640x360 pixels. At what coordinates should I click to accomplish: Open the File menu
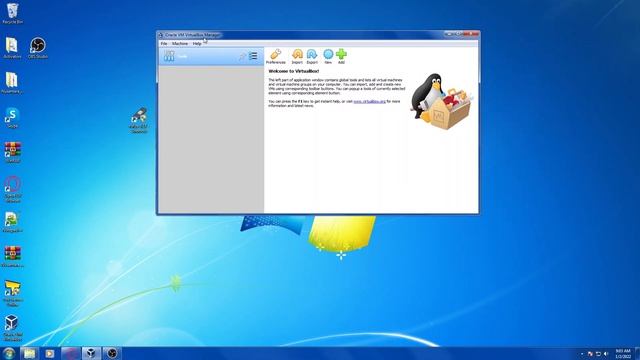(x=164, y=43)
